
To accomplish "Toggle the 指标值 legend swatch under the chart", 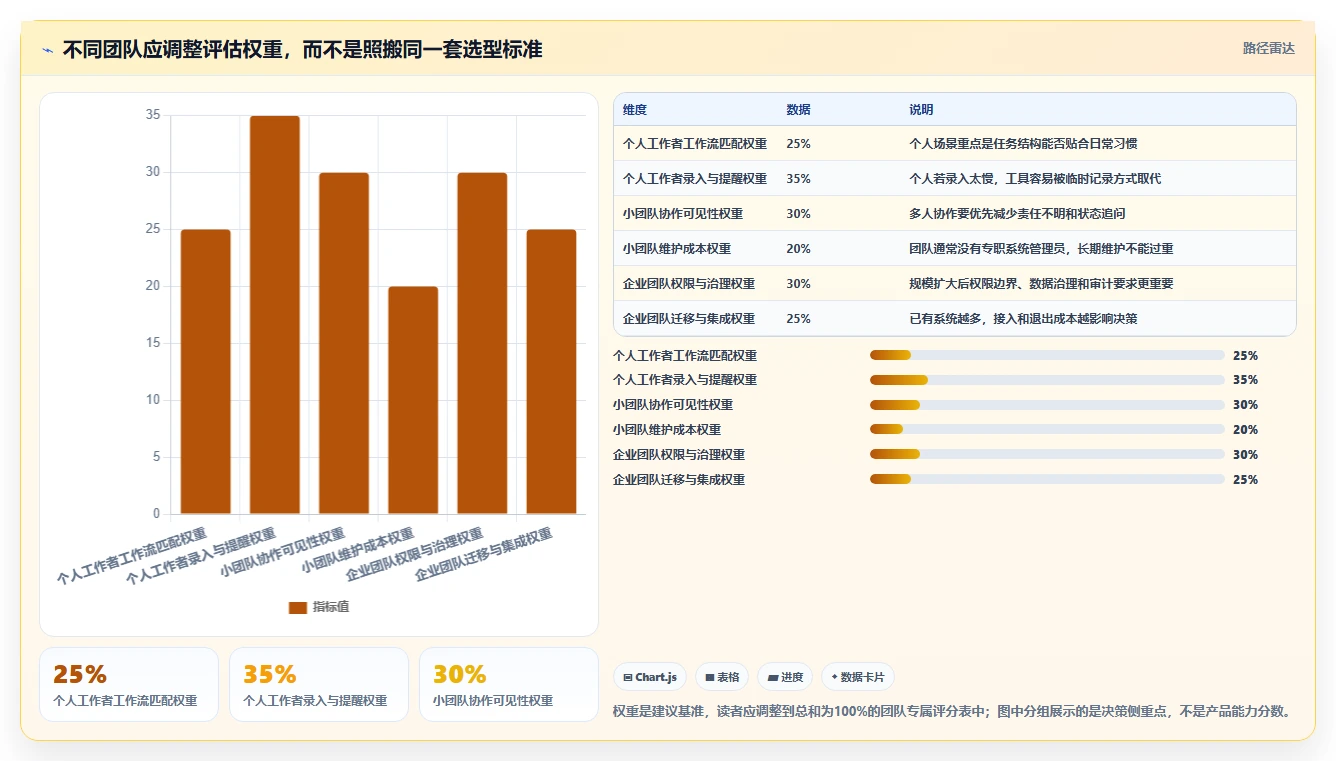I will click(297, 607).
